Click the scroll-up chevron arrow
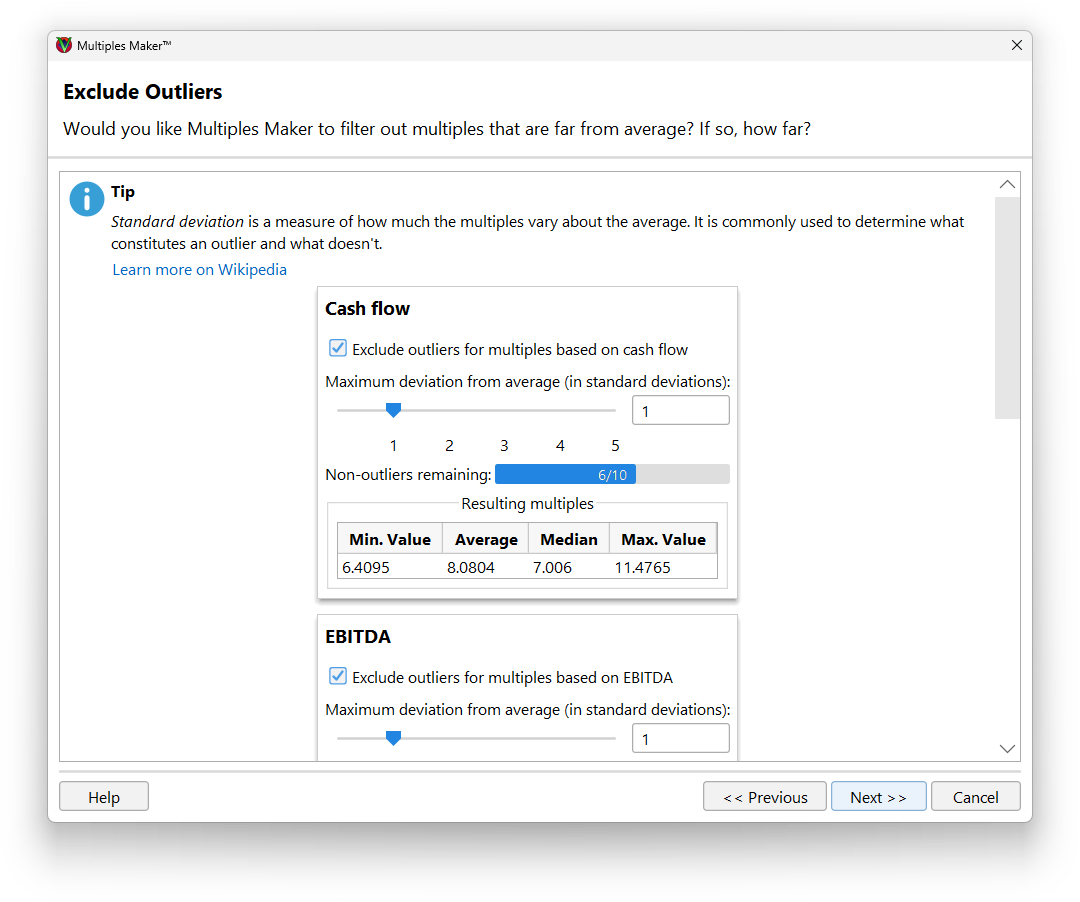The image size is (1080, 902). tap(1007, 184)
